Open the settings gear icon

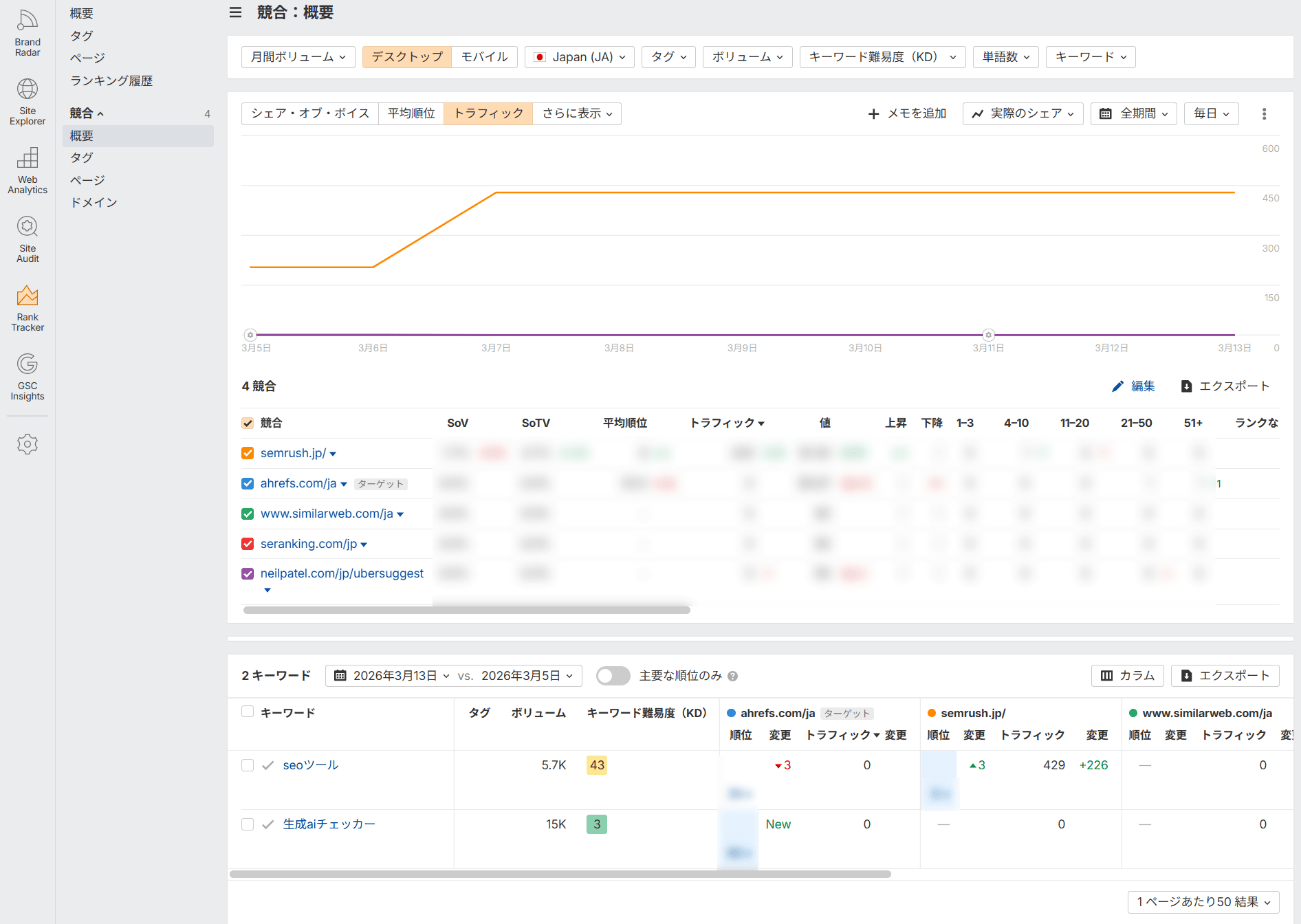27,444
